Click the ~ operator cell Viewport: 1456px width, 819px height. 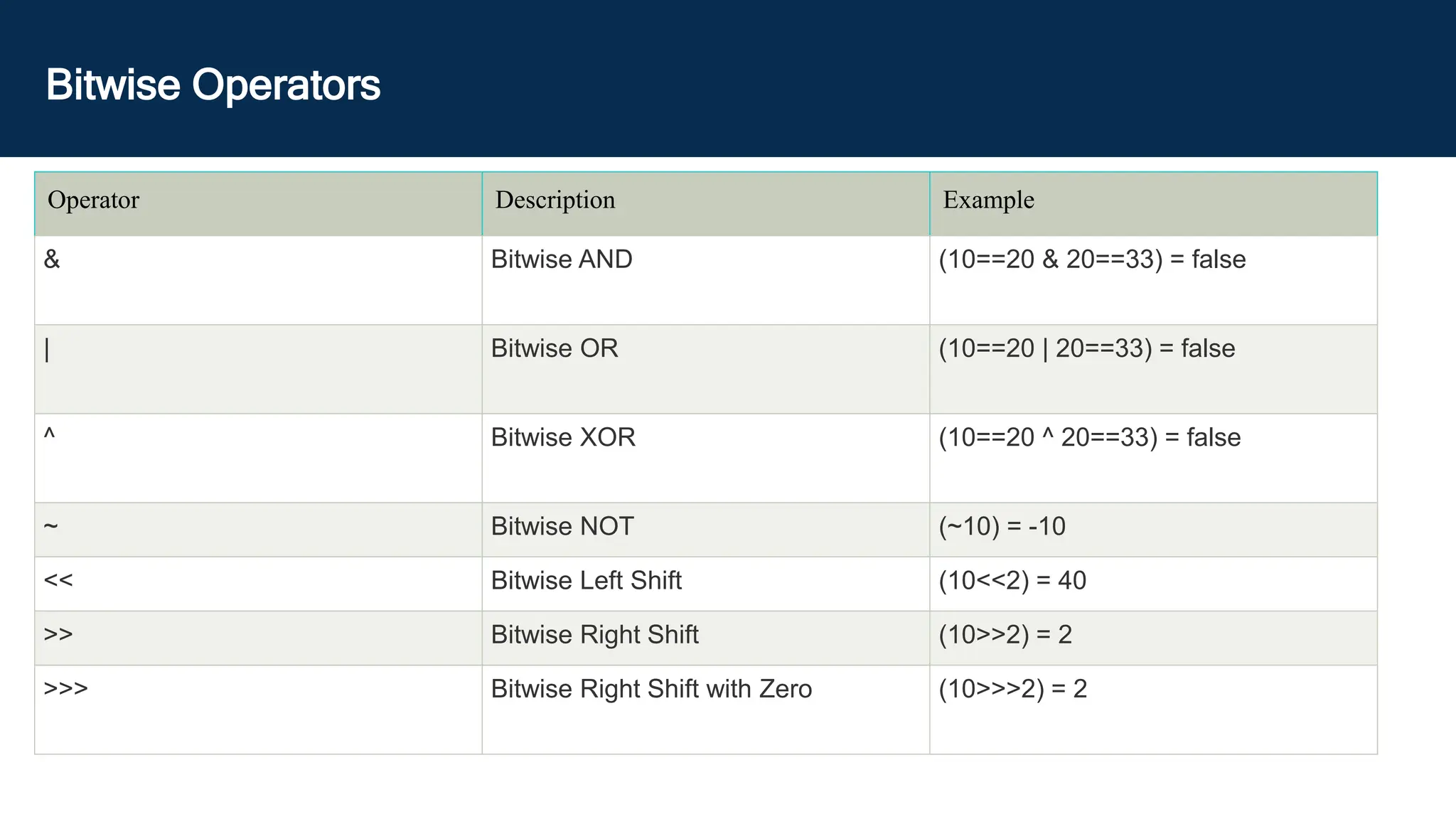coord(50,527)
